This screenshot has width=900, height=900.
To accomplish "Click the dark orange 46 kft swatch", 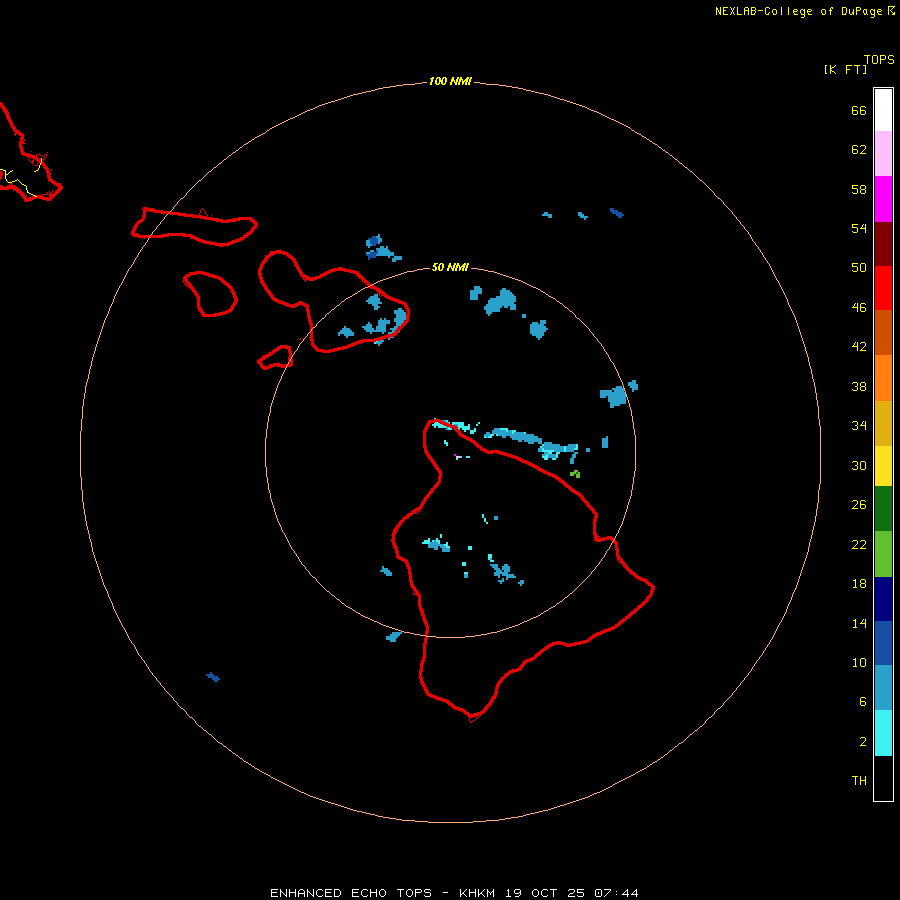I will point(883,332).
